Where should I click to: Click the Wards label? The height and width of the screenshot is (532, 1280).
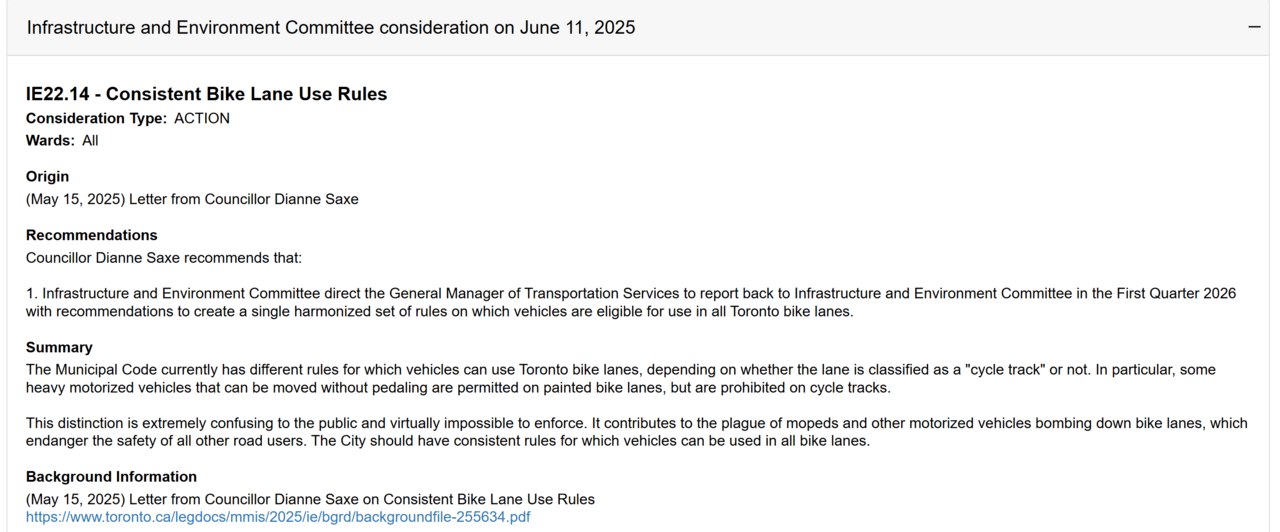pos(51,140)
